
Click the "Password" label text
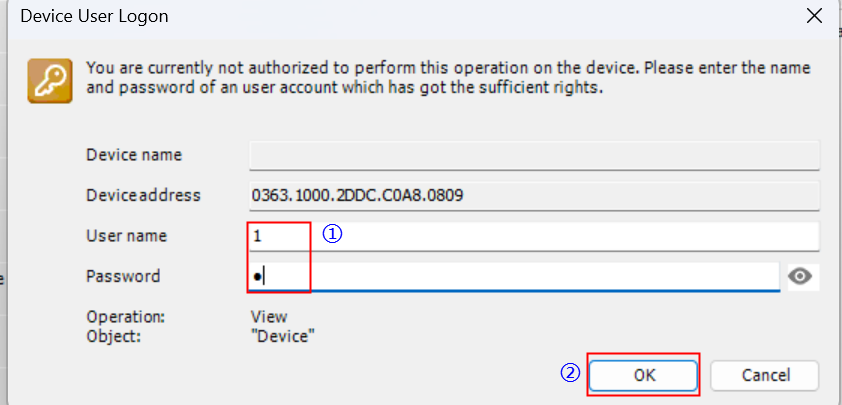pos(123,276)
